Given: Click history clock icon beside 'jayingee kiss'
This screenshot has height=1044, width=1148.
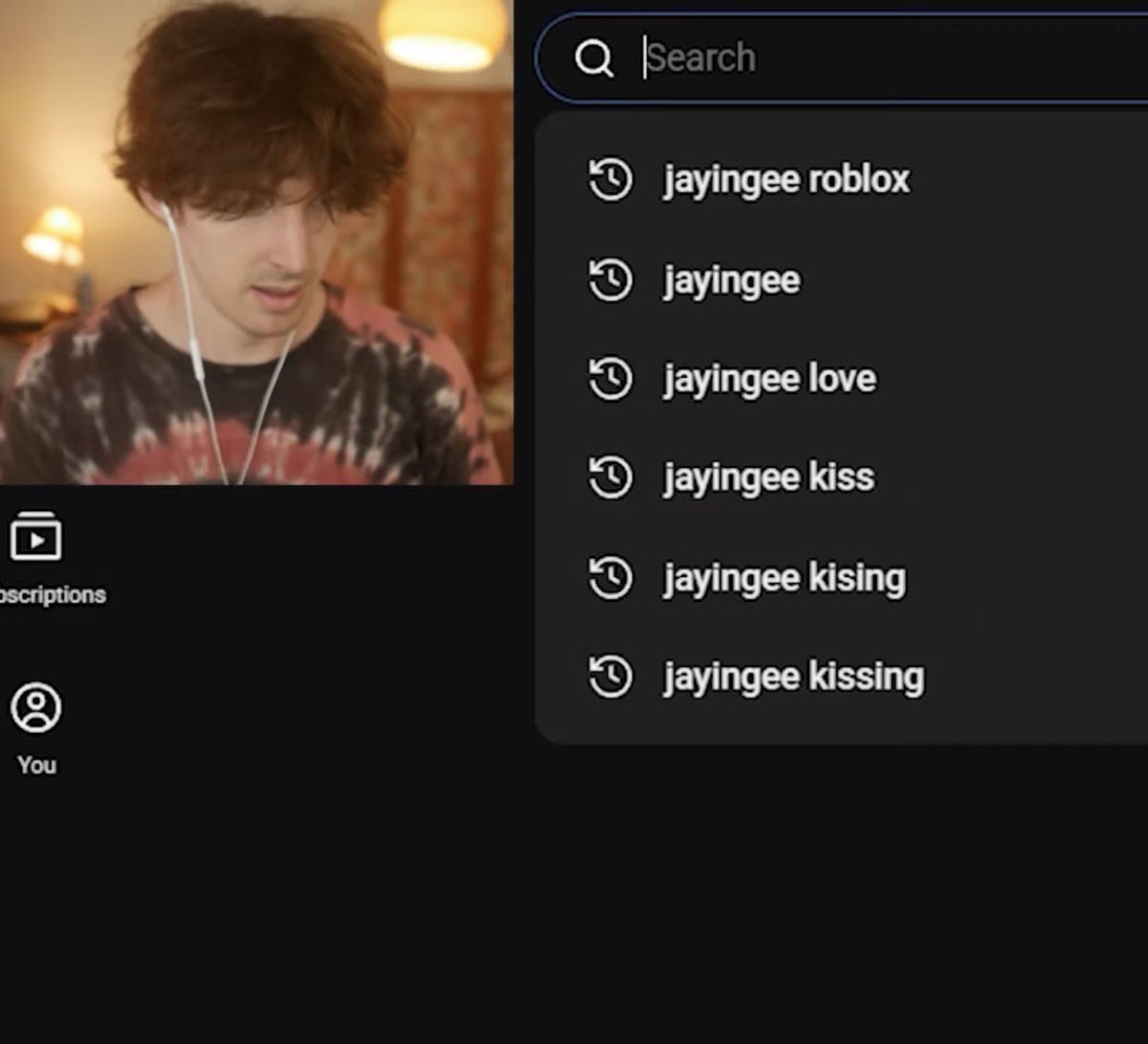Looking at the screenshot, I should tap(610, 478).
